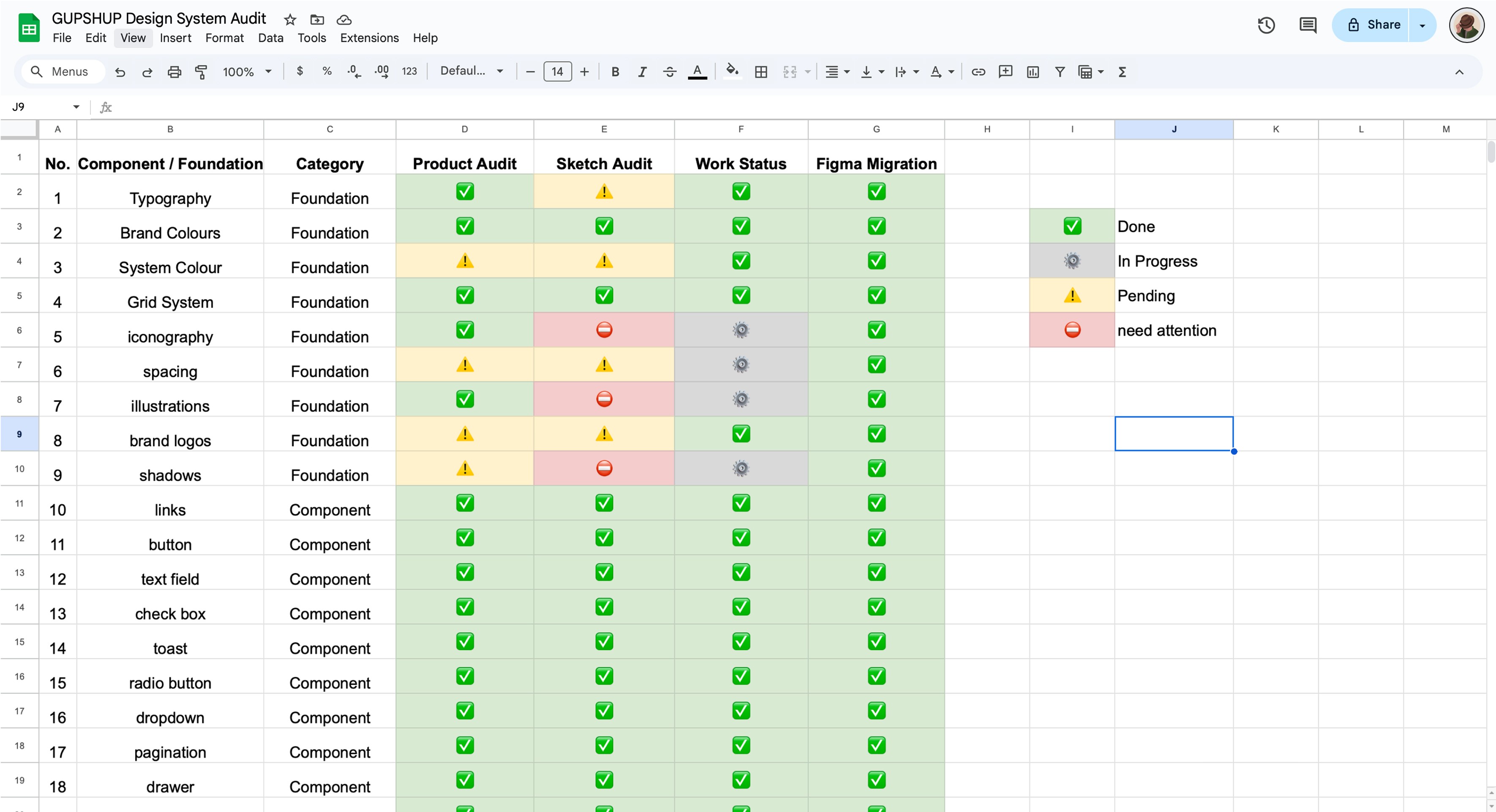Insert link using chain icon

click(978, 72)
